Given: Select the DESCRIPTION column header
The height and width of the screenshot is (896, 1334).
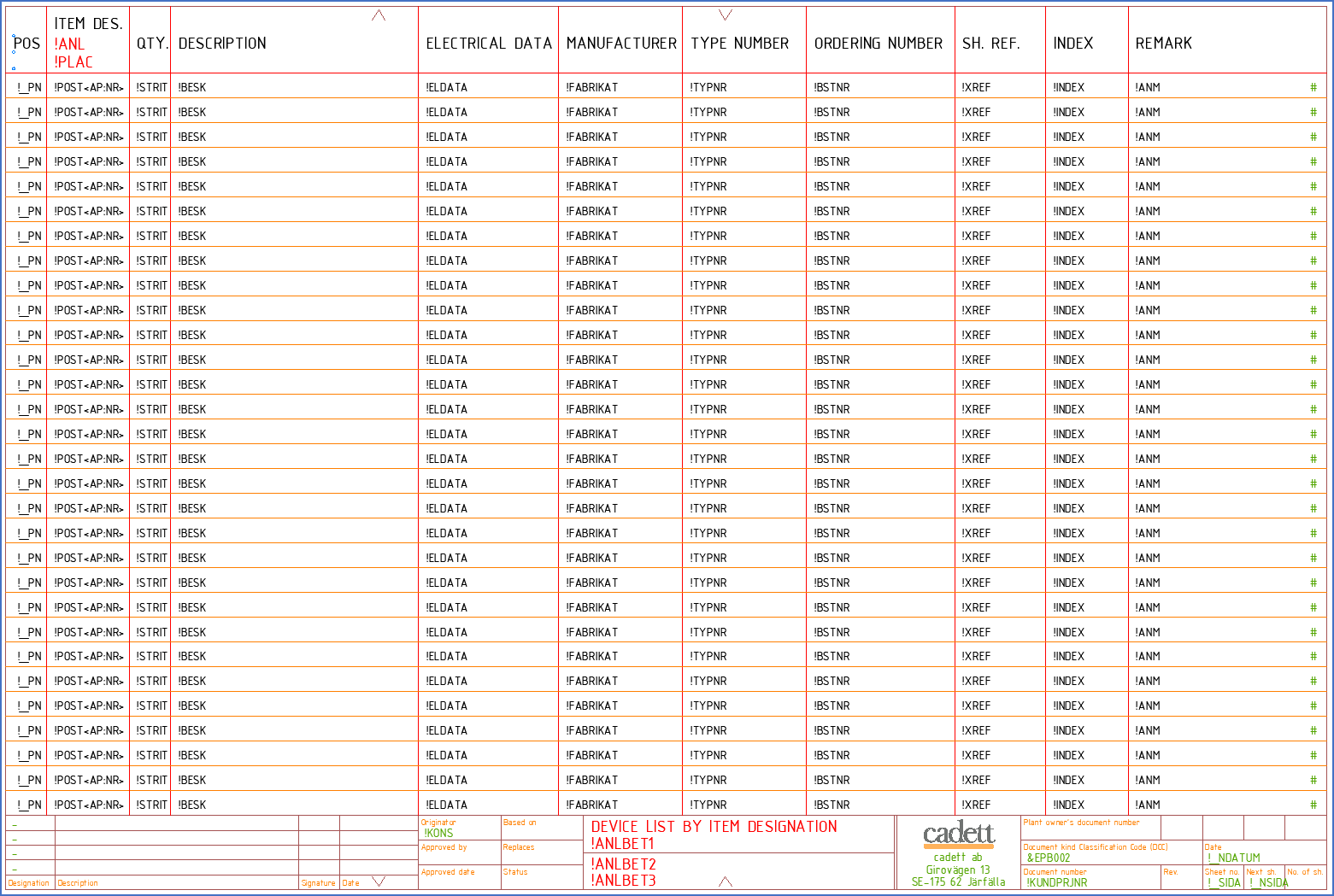Looking at the screenshot, I should (222, 44).
